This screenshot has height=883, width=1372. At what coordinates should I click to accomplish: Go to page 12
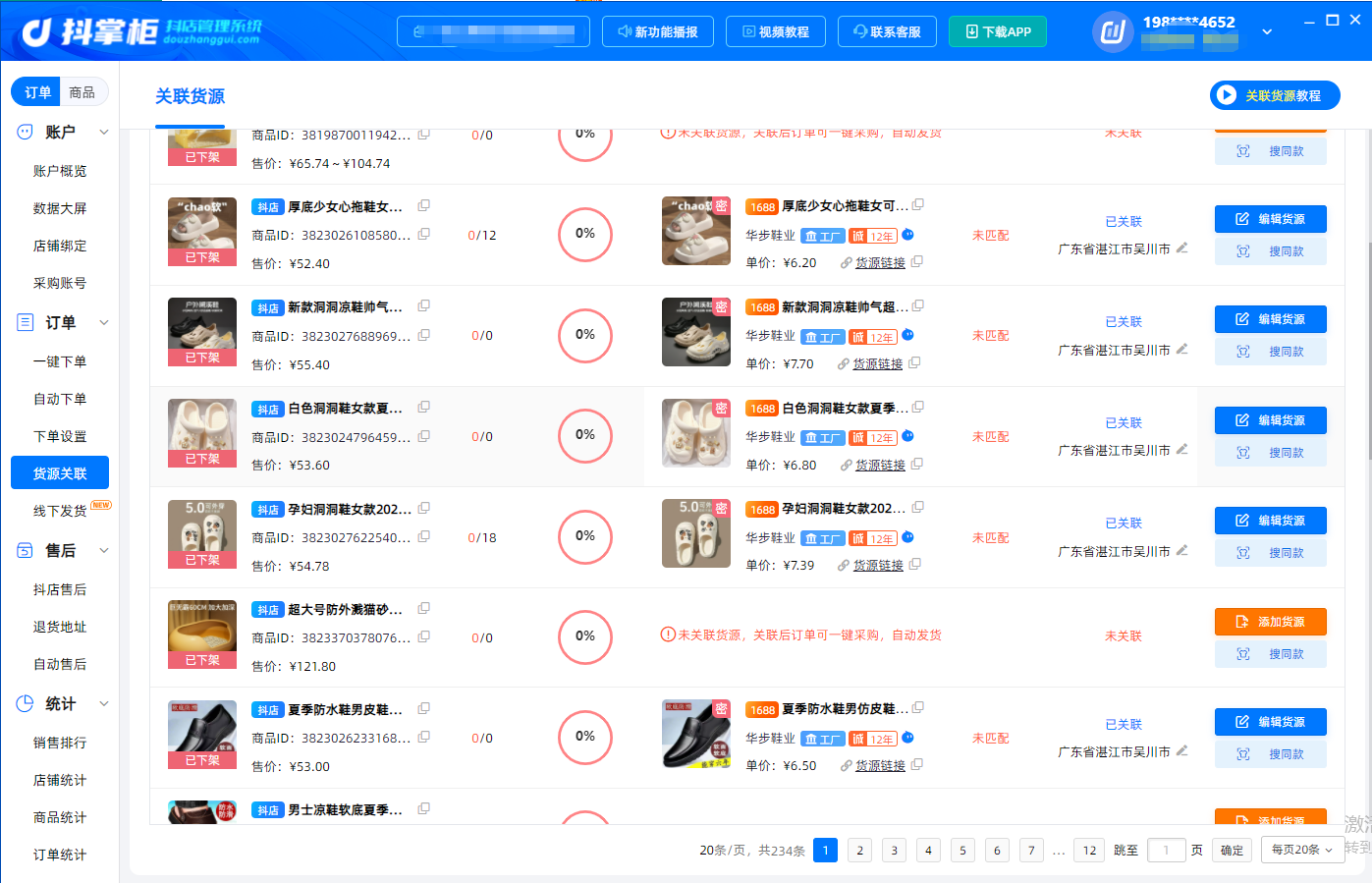(x=1089, y=851)
